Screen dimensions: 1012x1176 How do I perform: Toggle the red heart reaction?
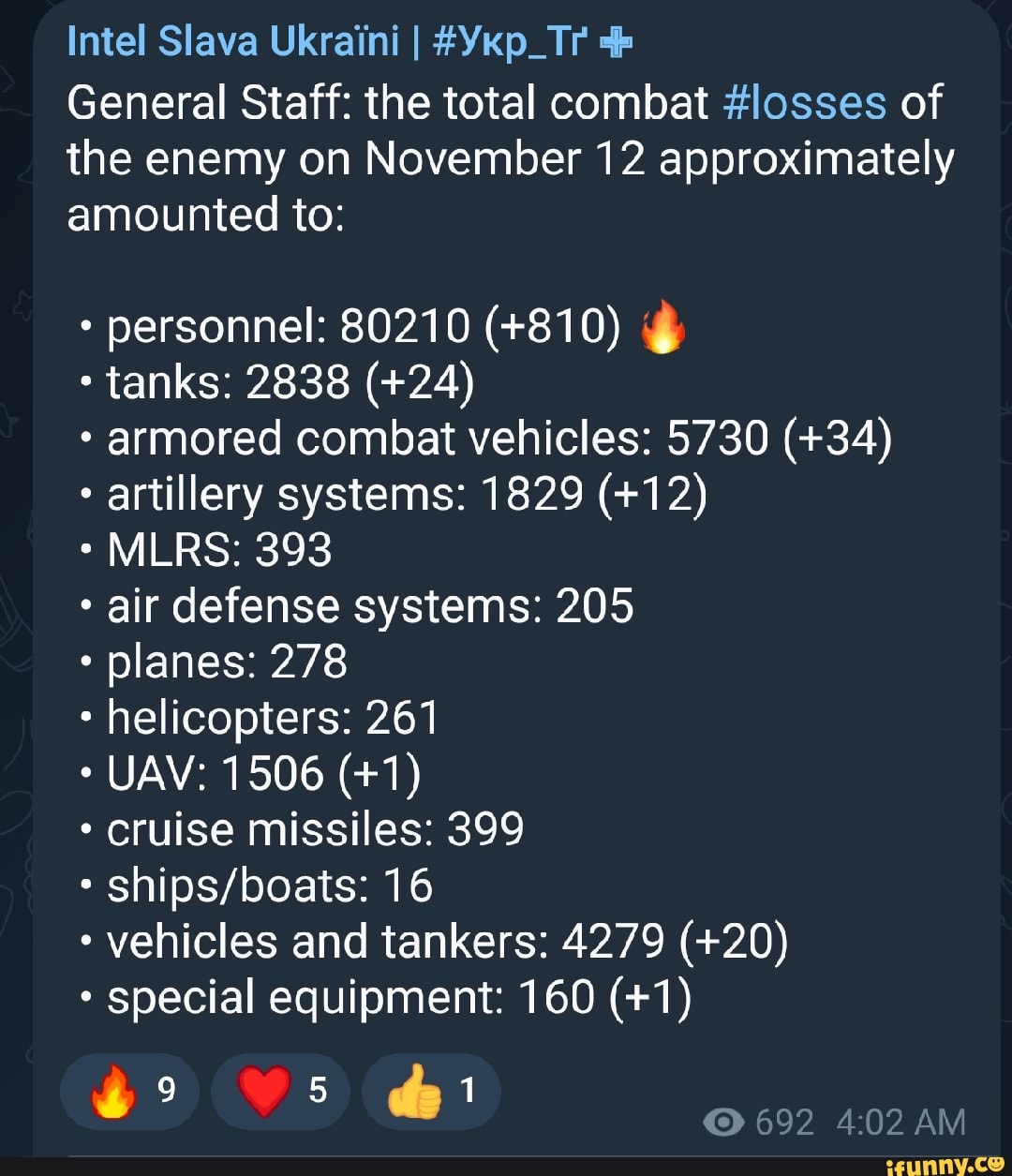[x=279, y=1092]
